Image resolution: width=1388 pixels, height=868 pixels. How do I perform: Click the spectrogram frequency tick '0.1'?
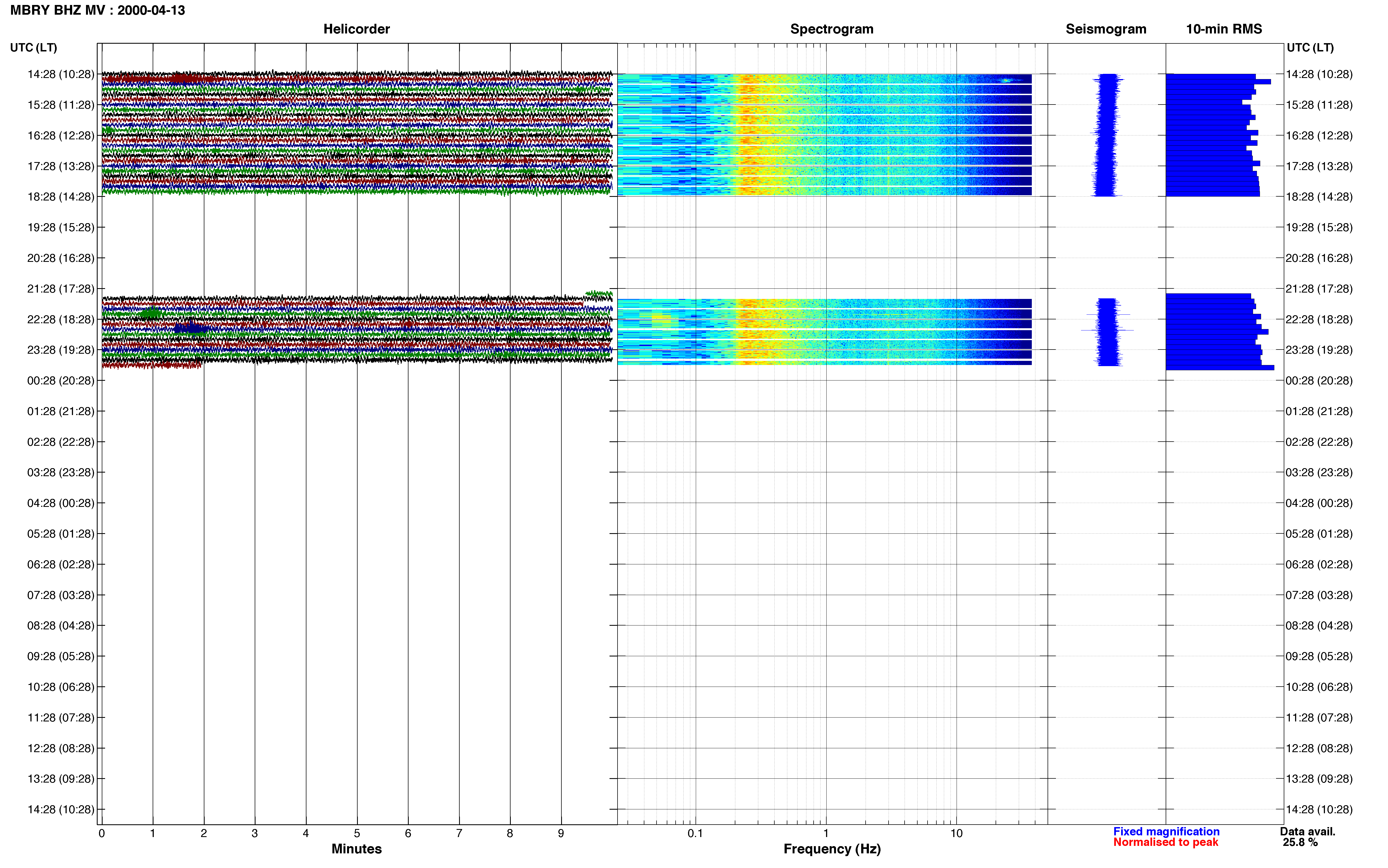[695, 833]
